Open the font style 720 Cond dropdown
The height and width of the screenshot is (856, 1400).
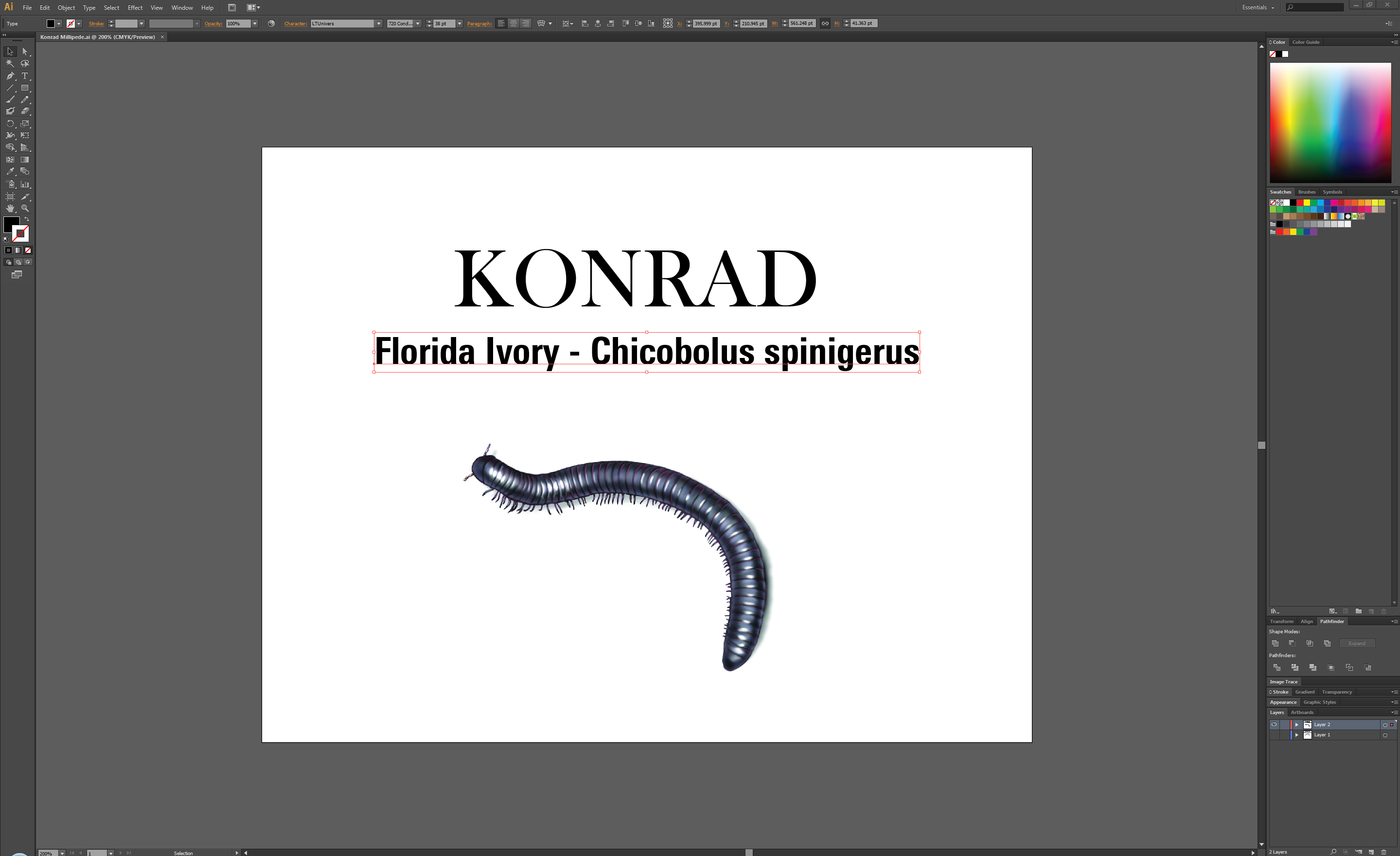point(418,23)
